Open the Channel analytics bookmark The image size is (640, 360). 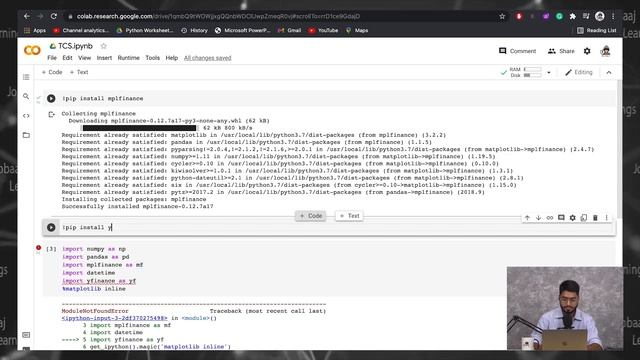(81, 30)
